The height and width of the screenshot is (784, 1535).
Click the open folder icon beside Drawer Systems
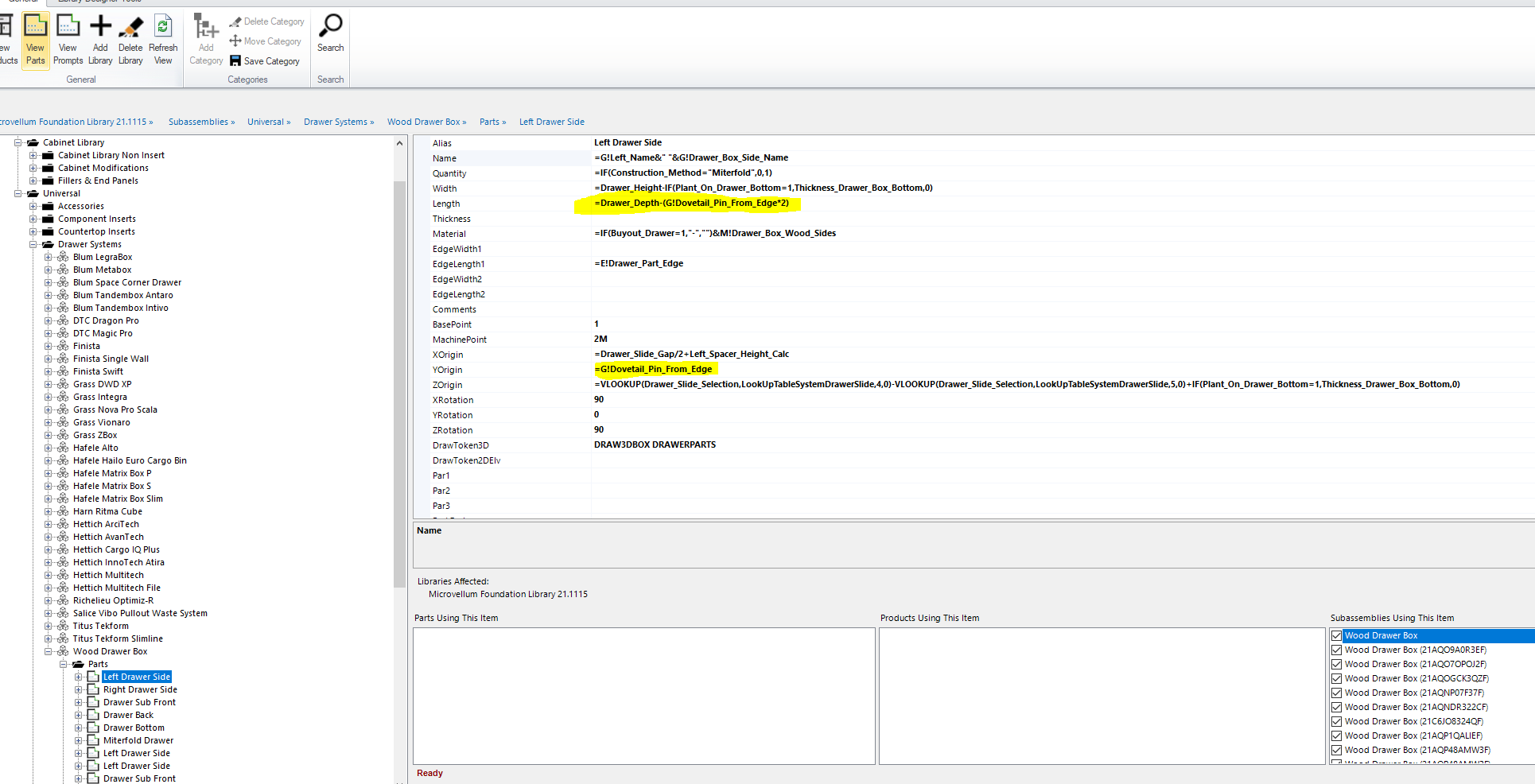48,245
